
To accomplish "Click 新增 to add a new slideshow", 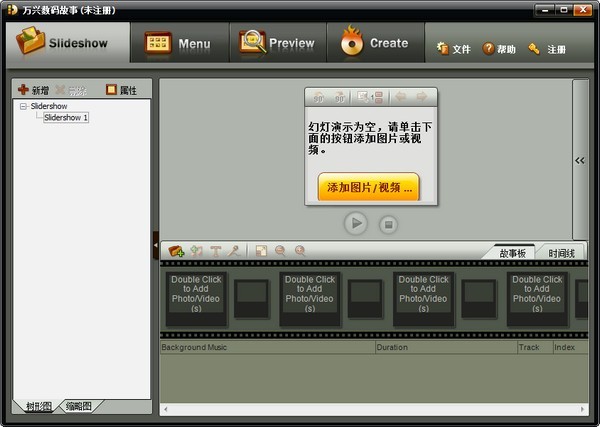I will (33, 90).
